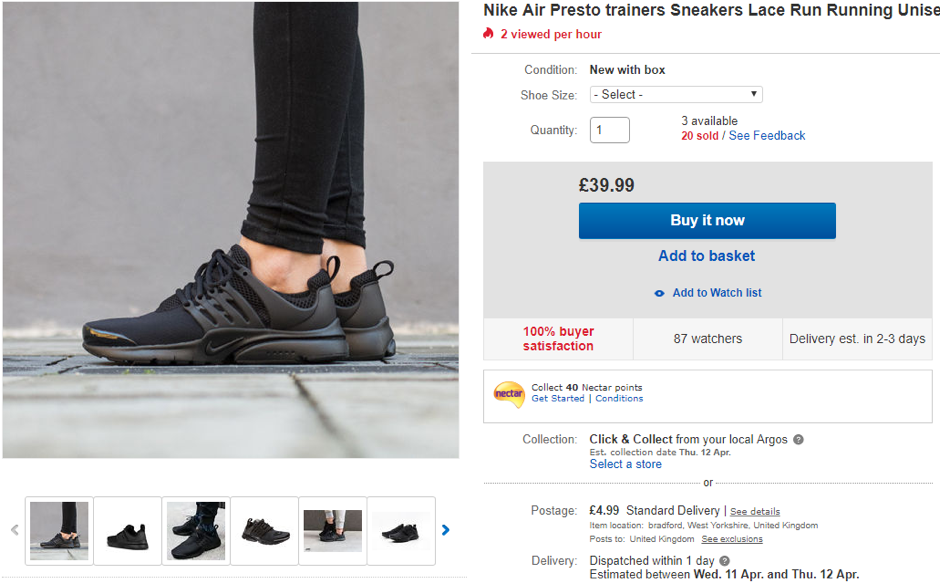
Task: Select a store for Click & Collect
Action: [x=625, y=464]
